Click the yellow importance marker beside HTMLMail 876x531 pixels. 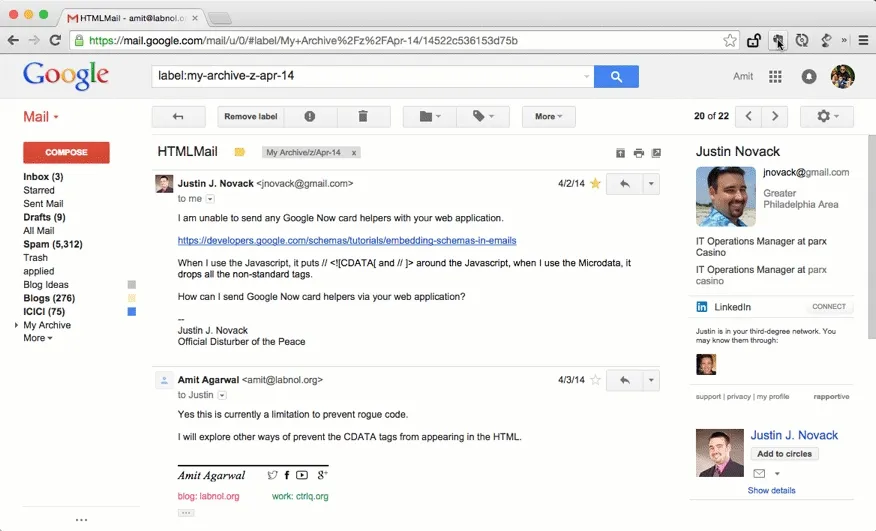coord(240,152)
